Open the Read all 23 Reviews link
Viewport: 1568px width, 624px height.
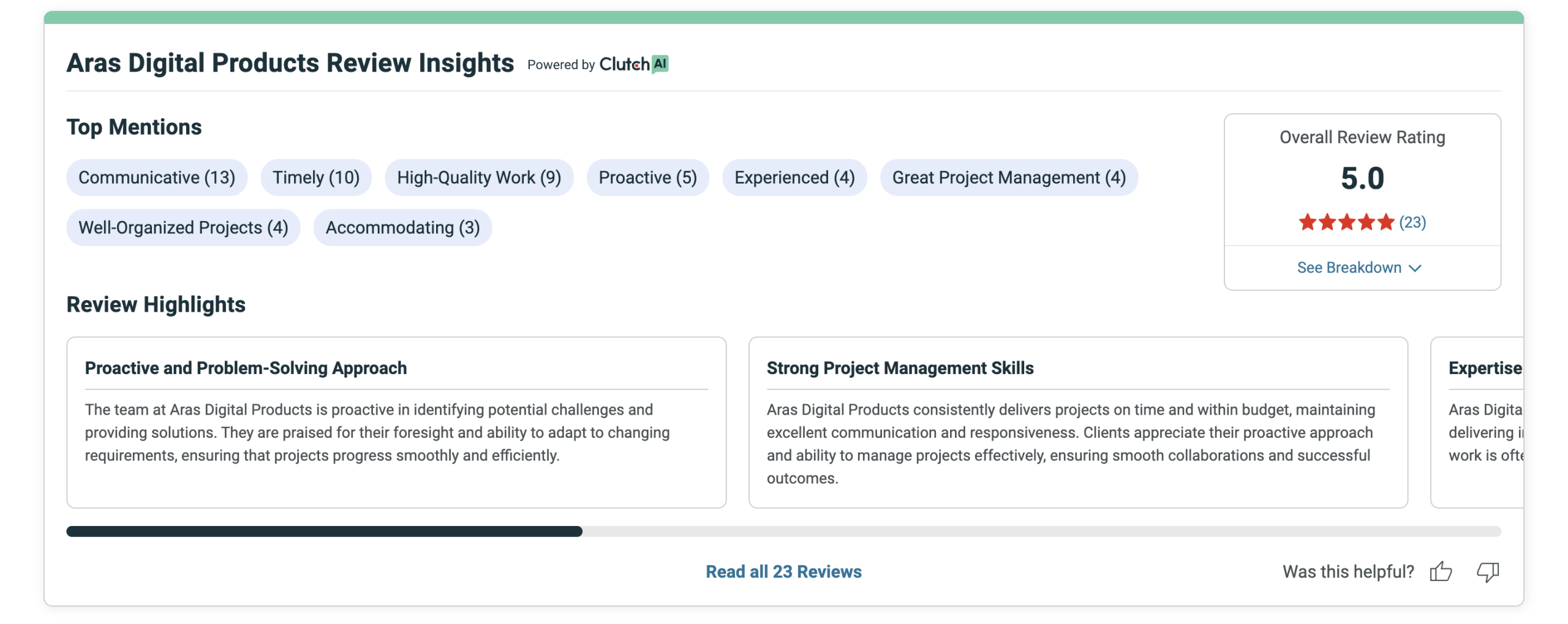(783, 571)
